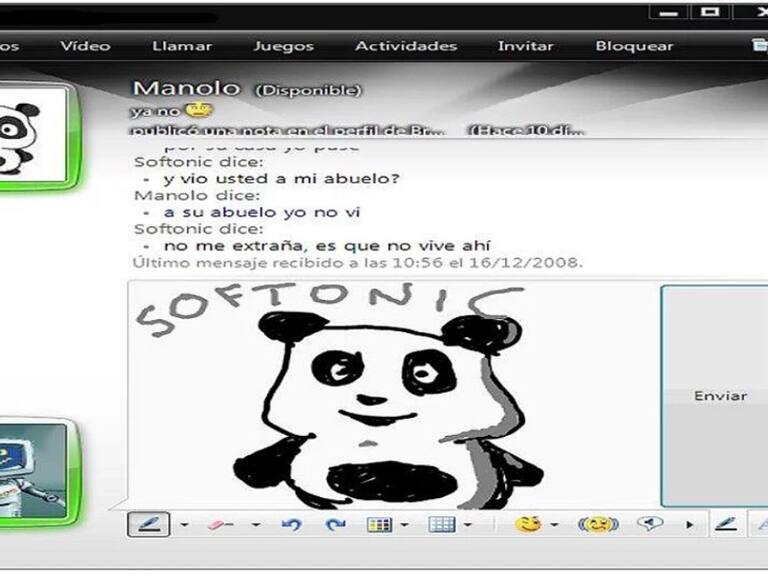The height and width of the screenshot is (576, 768).
Task: Select the eraser tool
Action: pyautogui.click(x=221, y=524)
